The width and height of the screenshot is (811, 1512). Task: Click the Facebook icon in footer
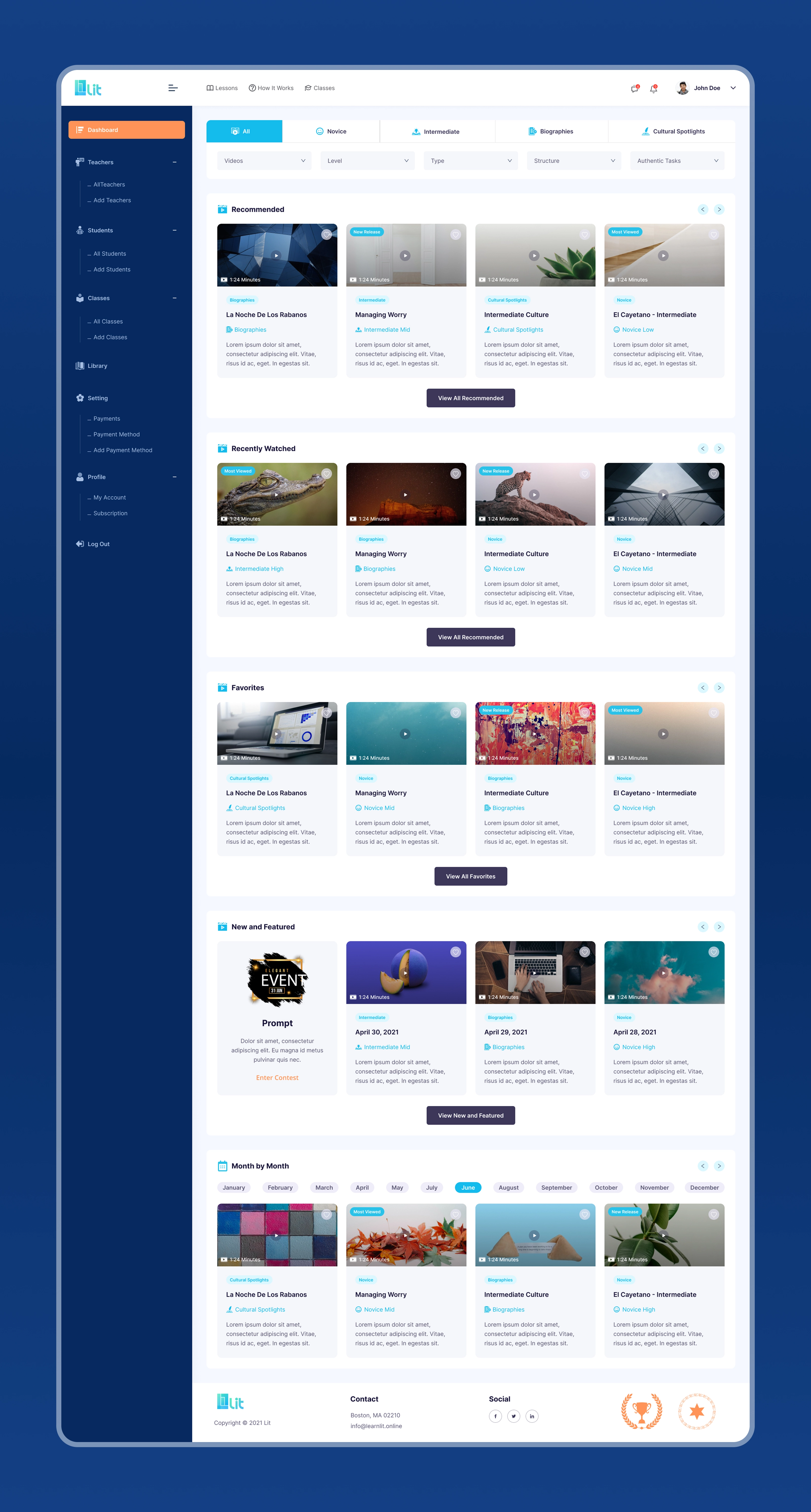(495, 1416)
